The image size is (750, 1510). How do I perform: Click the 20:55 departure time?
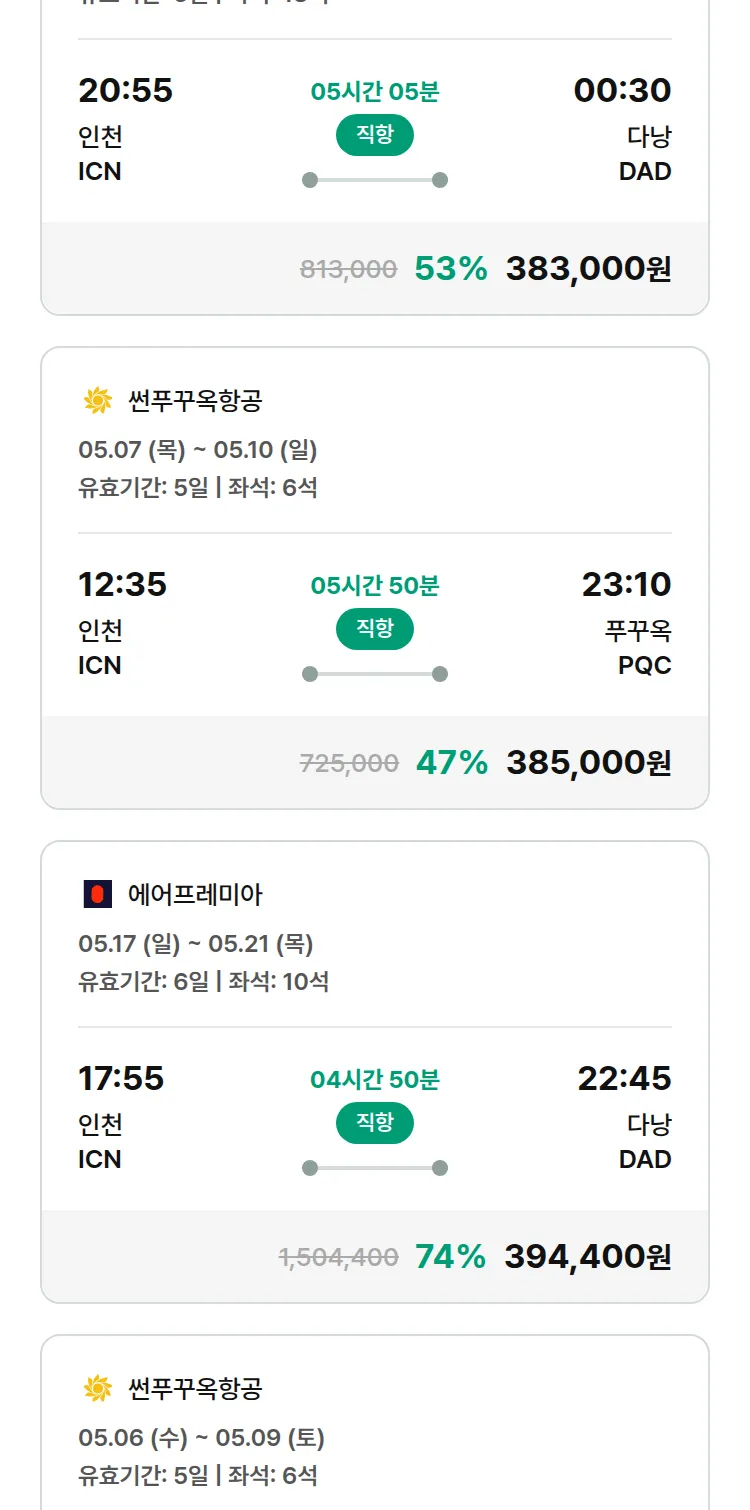tap(125, 90)
